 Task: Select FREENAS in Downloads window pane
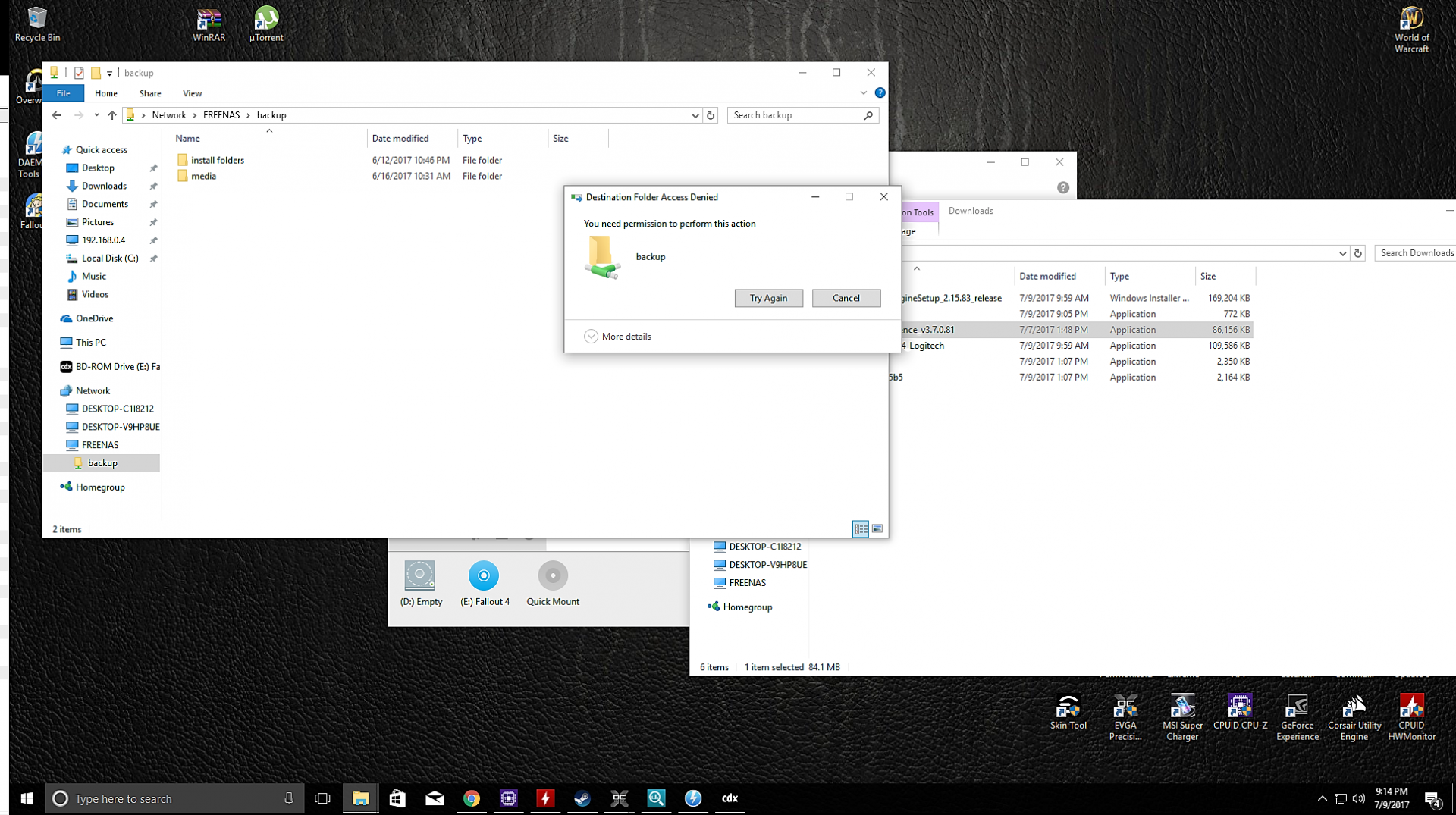coord(747,583)
